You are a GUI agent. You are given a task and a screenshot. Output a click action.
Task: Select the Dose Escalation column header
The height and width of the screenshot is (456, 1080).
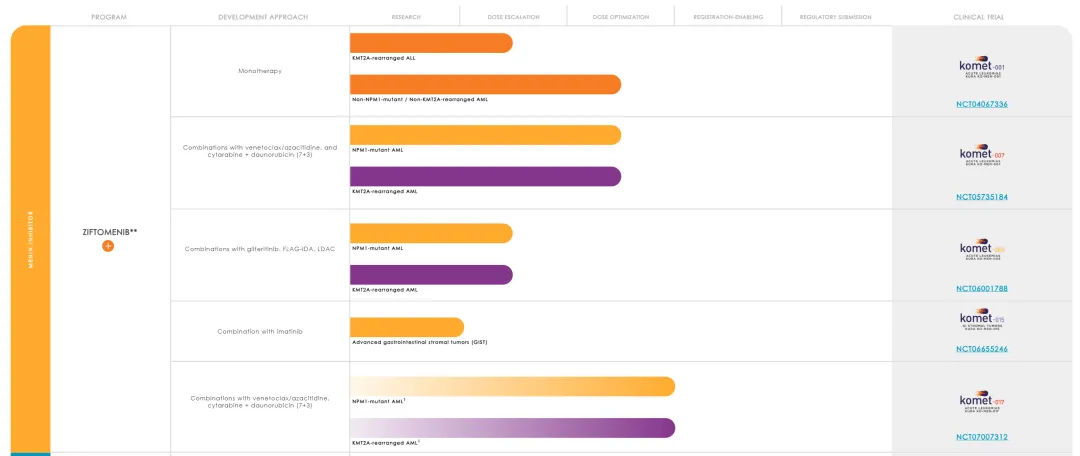(x=513, y=17)
